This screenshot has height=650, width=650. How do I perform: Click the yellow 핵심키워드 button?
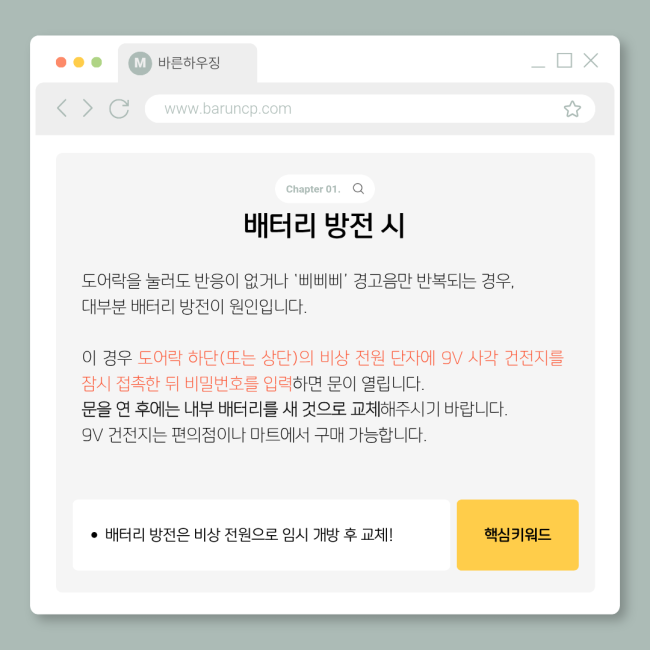click(x=517, y=535)
